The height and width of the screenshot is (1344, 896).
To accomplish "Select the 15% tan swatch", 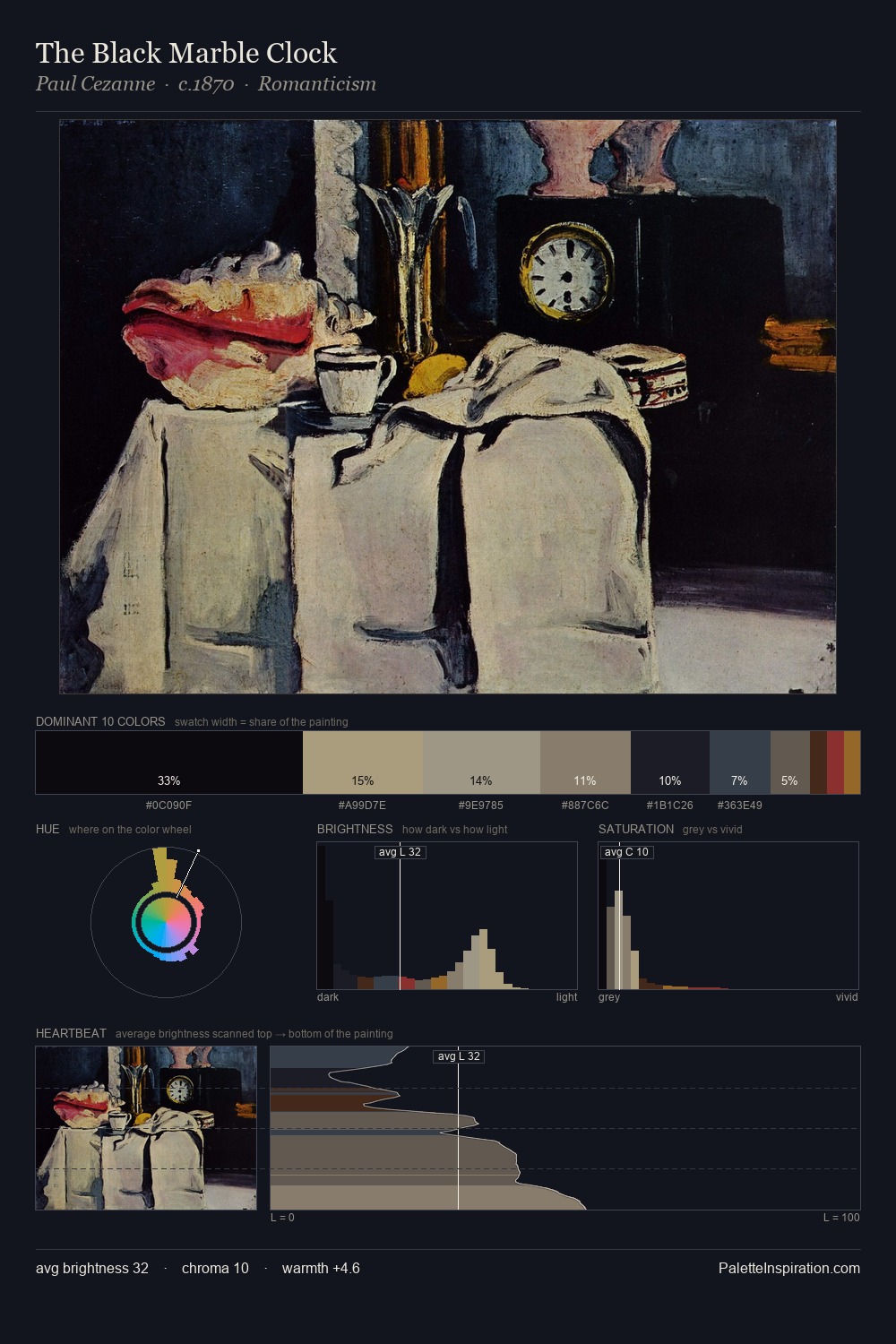I will click(x=363, y=762).
